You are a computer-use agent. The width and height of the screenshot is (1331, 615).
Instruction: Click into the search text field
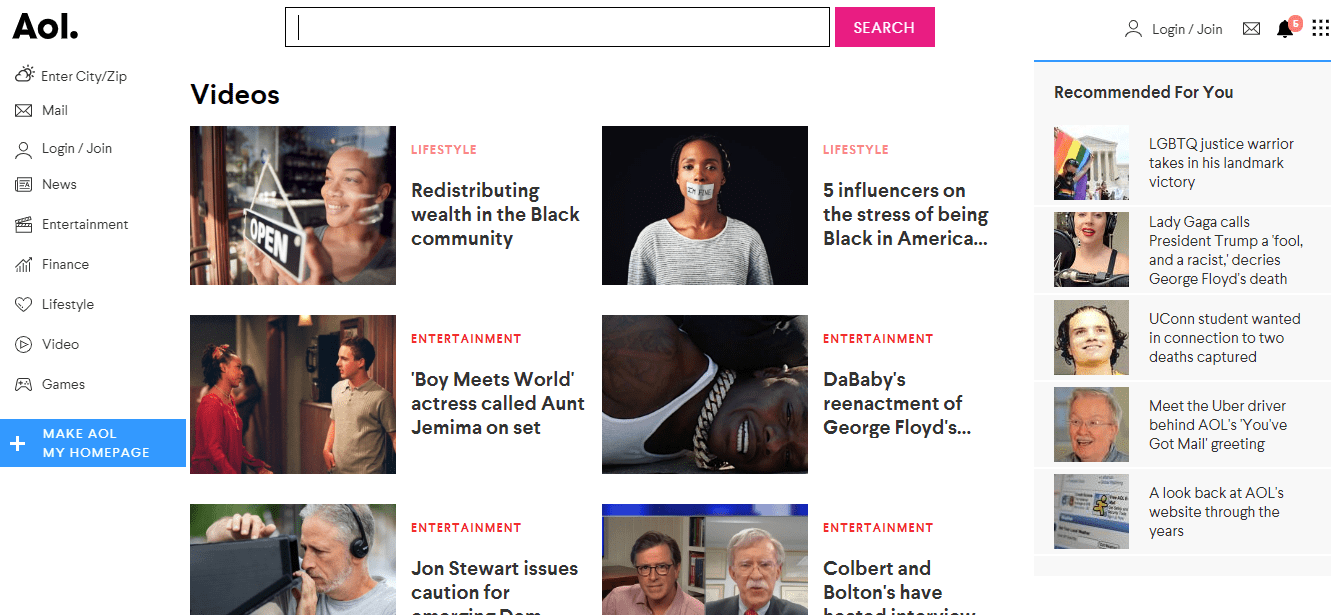click(557, 27)
